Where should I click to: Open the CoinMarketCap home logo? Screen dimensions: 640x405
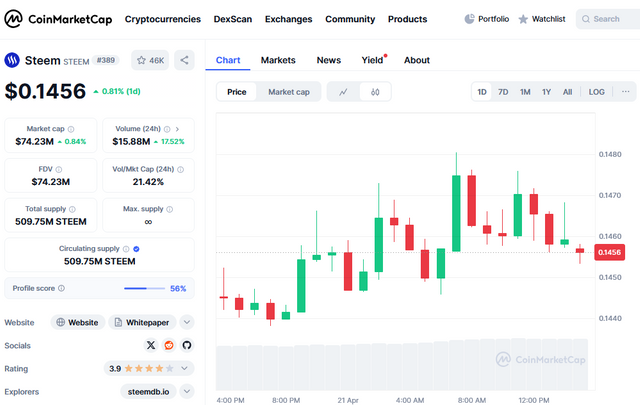click(x=58, y=19)
